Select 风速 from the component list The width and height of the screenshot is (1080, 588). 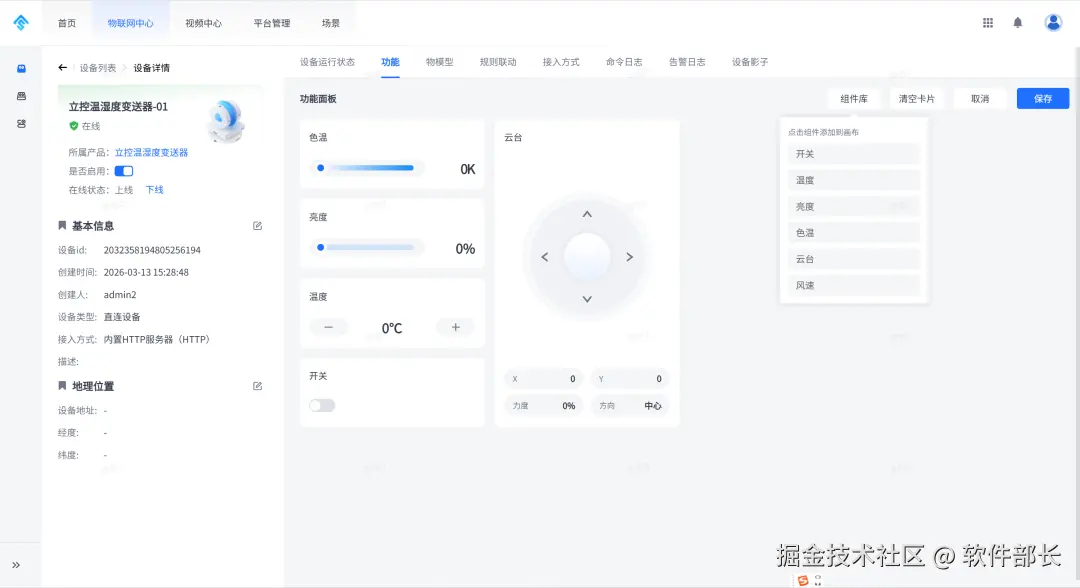click(852, 286)
